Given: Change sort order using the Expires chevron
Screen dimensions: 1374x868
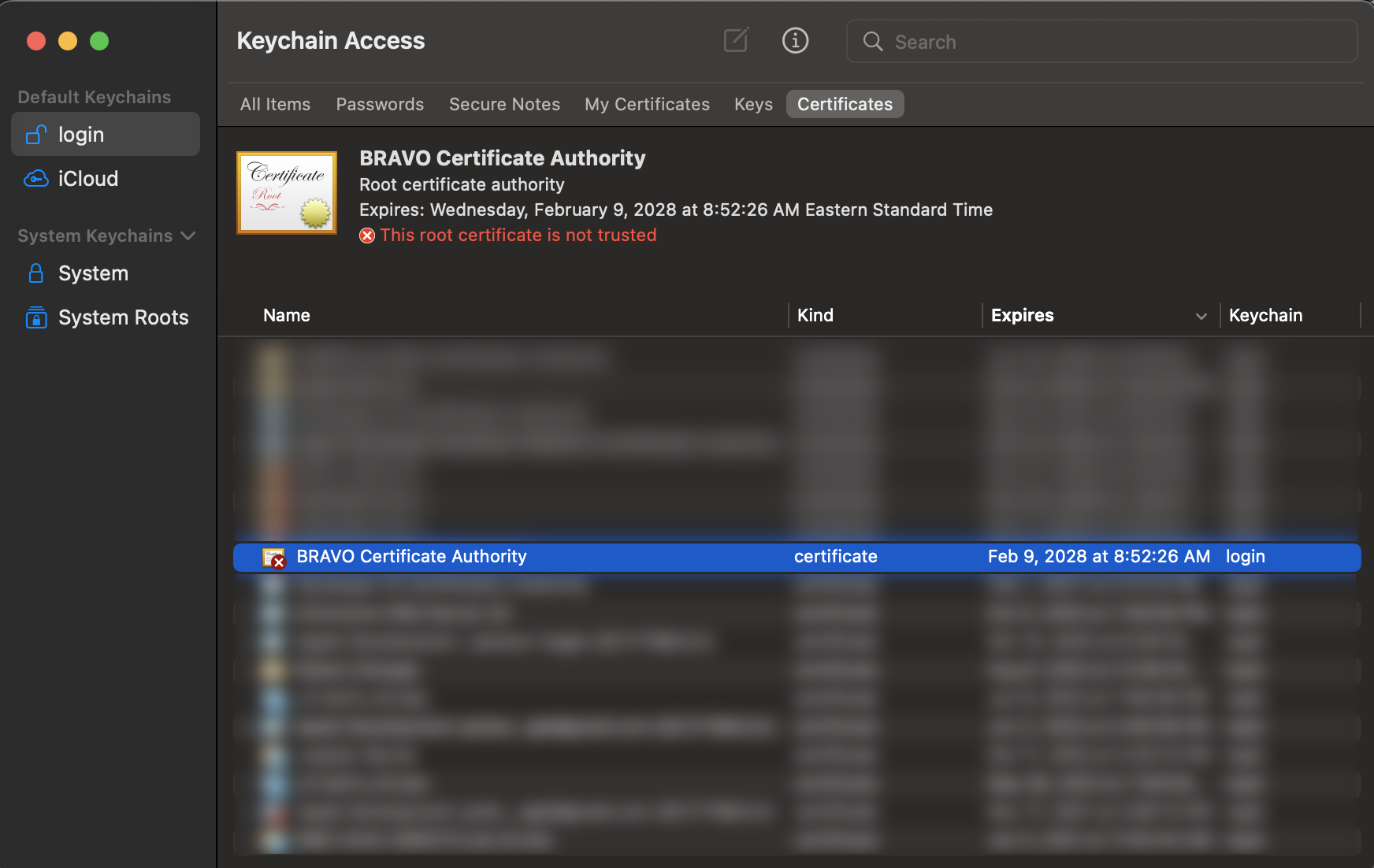Looking at the screenshot, I should point(1199,316).
